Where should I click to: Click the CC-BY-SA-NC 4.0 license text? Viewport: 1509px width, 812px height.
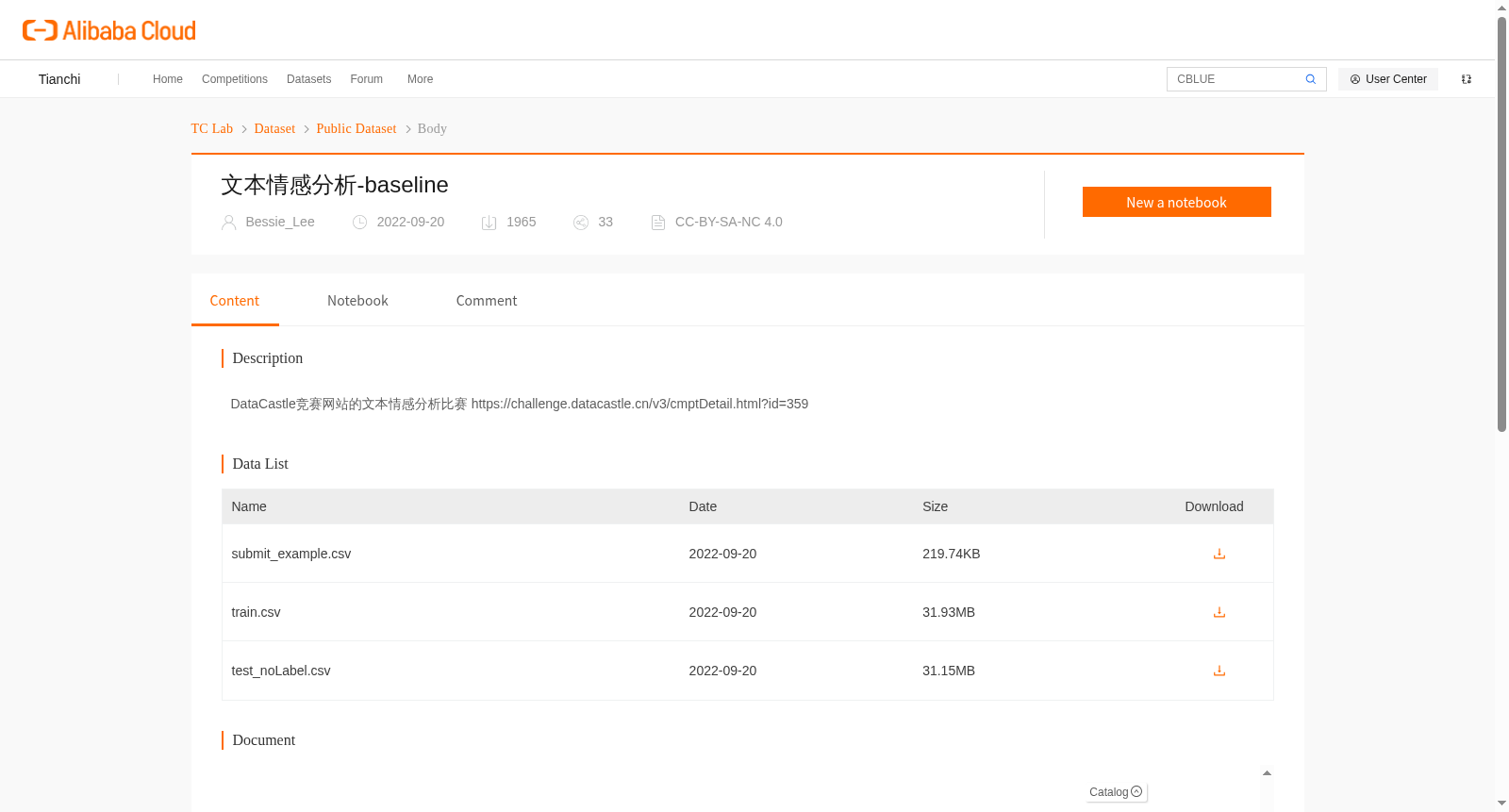coord(729,222)
